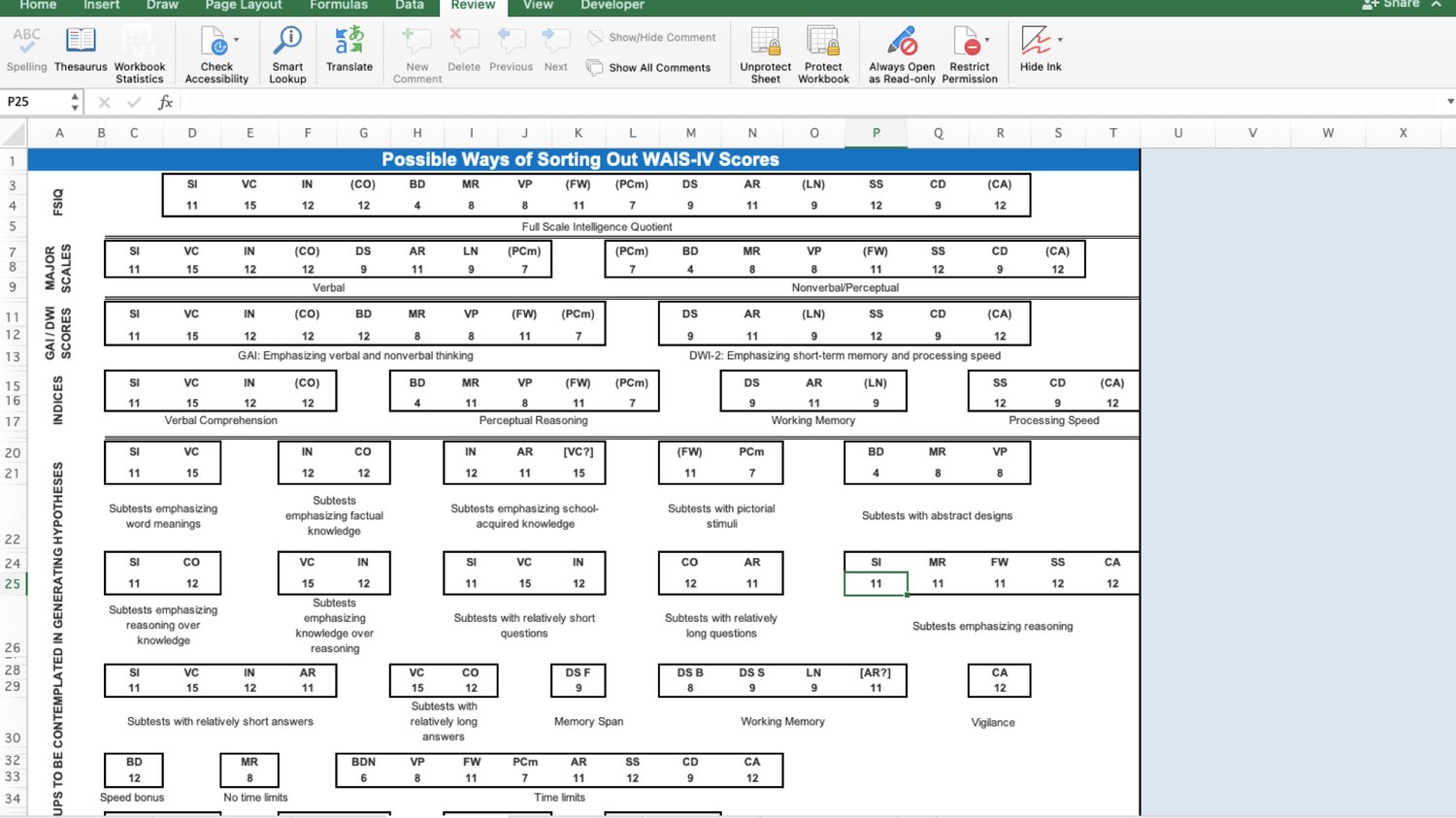Select the row 1 header

[14, 161]
